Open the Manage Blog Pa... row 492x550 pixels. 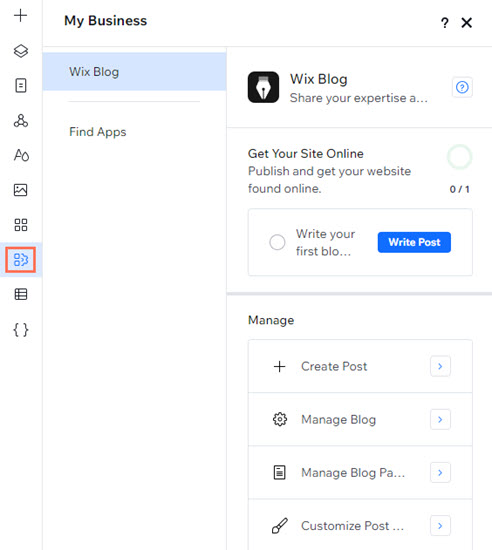[360, 472]
